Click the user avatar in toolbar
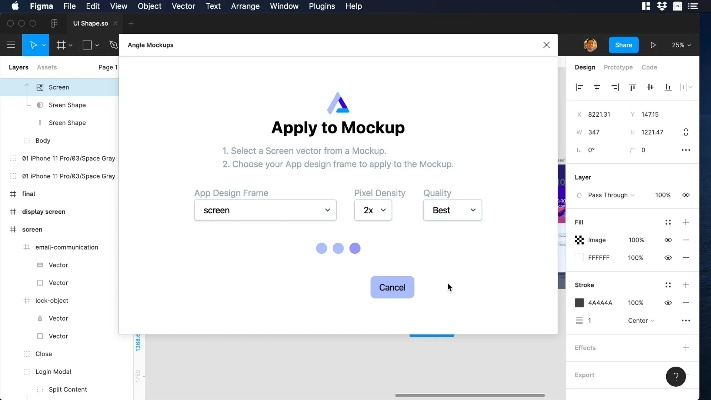The image size is (711, 400). pyautogui.click(x=590, y=45)
